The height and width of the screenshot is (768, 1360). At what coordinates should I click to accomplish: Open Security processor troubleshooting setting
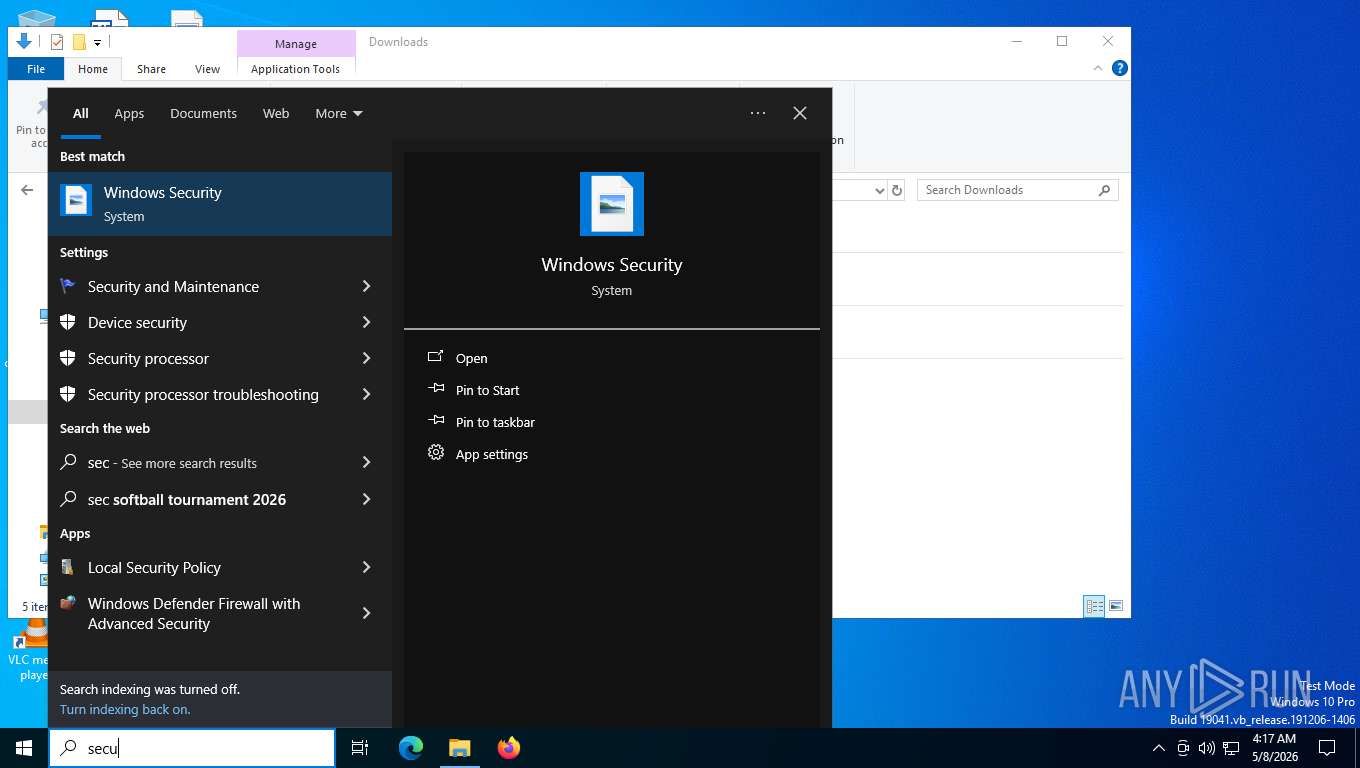point(203,394)
